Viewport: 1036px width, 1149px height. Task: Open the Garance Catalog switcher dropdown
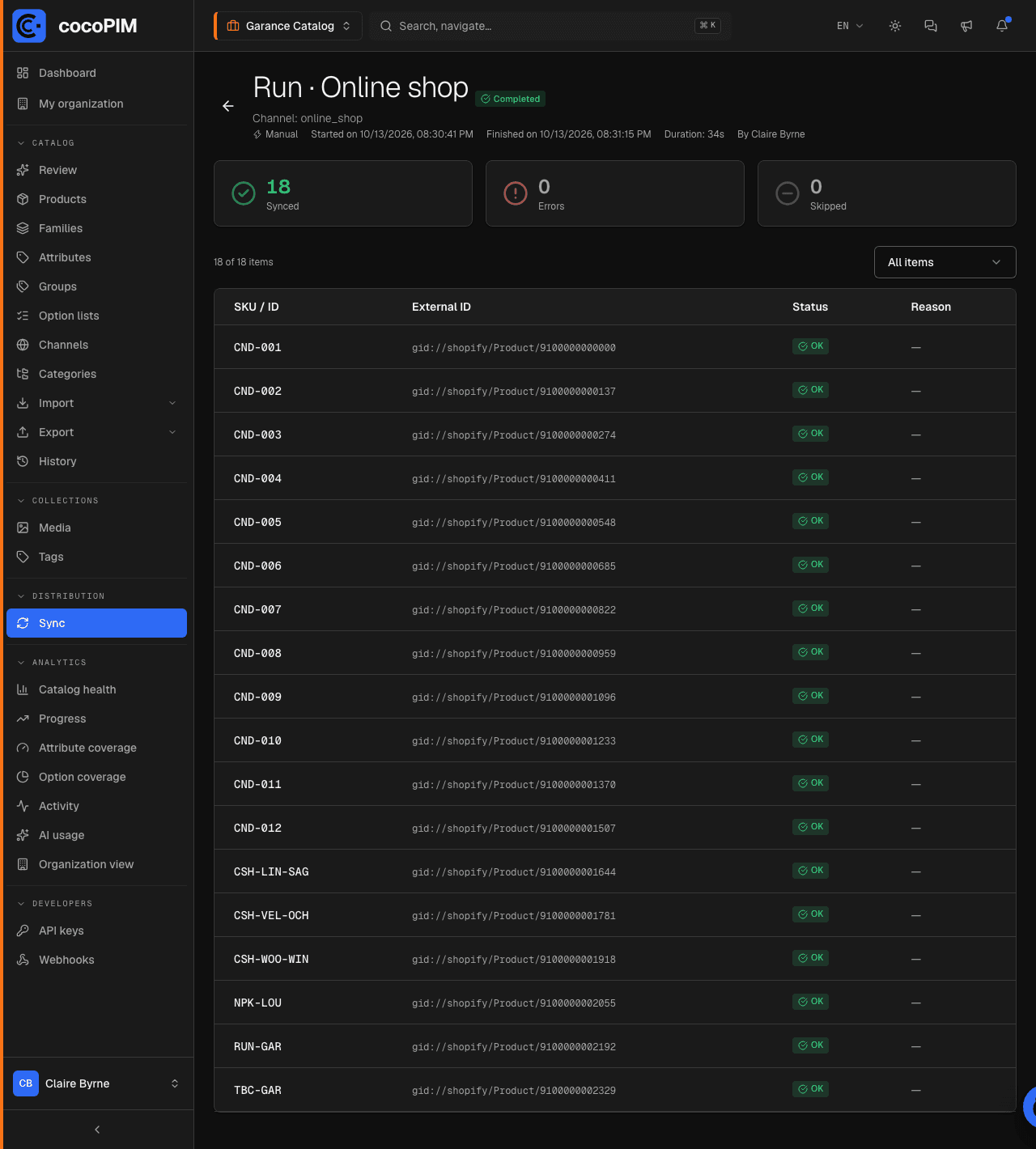(288, 26)
